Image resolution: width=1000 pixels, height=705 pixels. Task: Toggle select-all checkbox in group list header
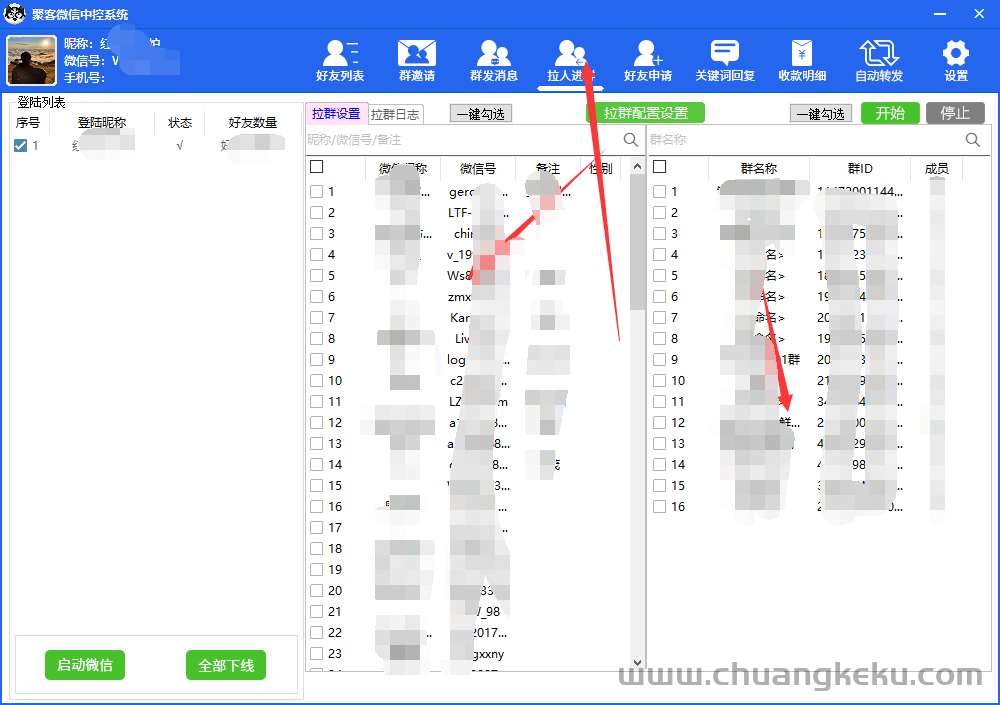point(659,167)
